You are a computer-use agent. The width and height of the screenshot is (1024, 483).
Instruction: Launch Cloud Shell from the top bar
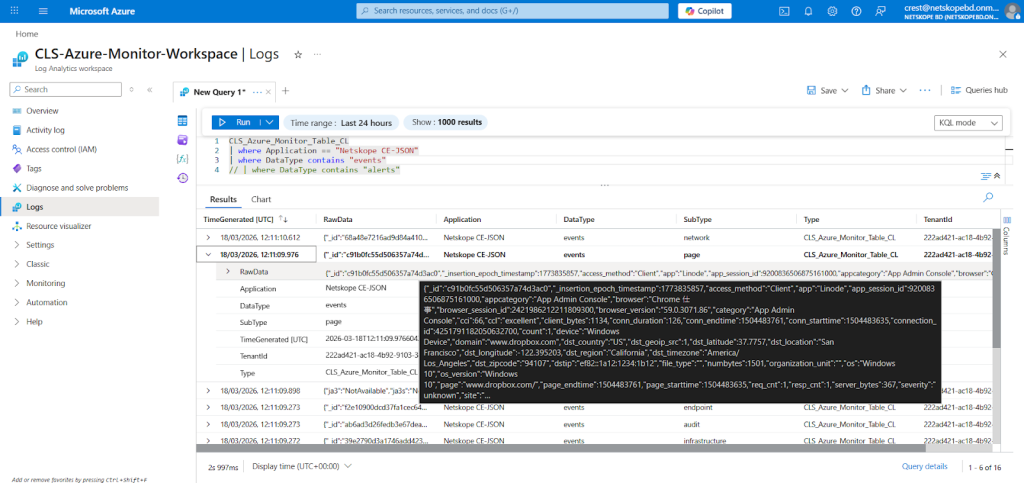tap(785, 11)
